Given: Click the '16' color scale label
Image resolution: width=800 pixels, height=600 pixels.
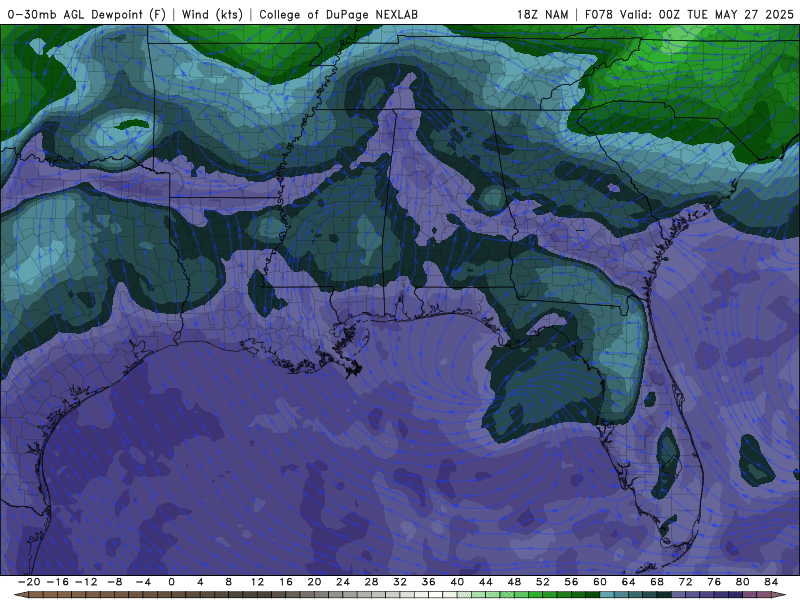Looking at the screenshot, I should pyautogui.click(x=286, y=582).
